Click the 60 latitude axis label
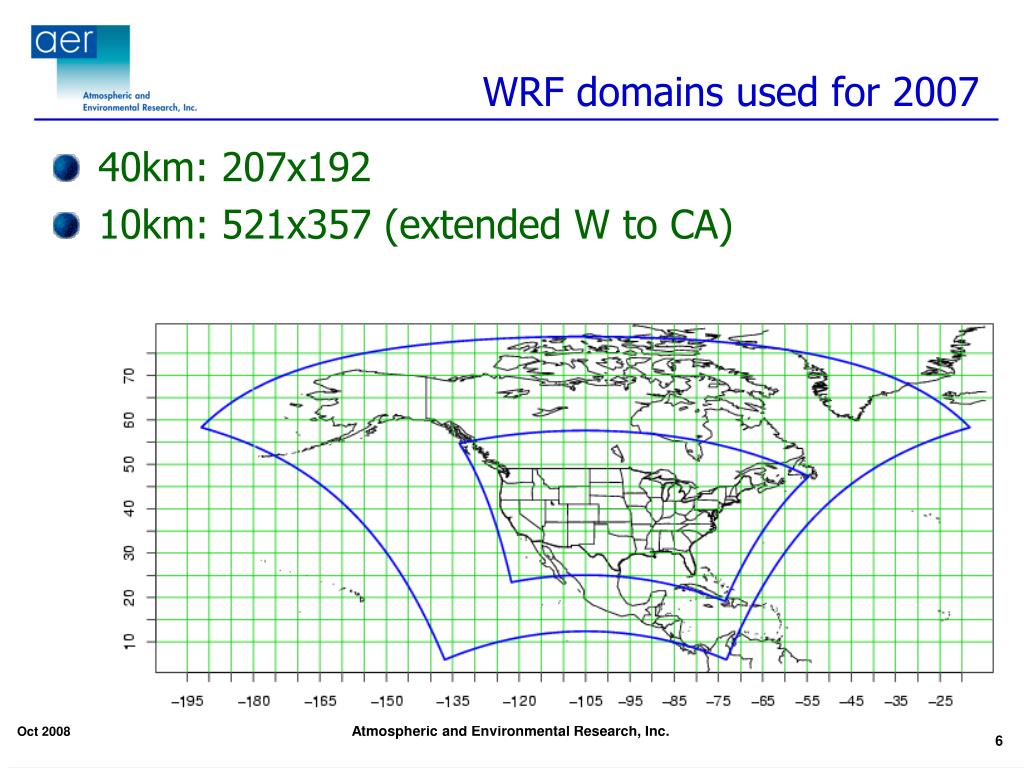1024x768 pixels. [129, 420]
